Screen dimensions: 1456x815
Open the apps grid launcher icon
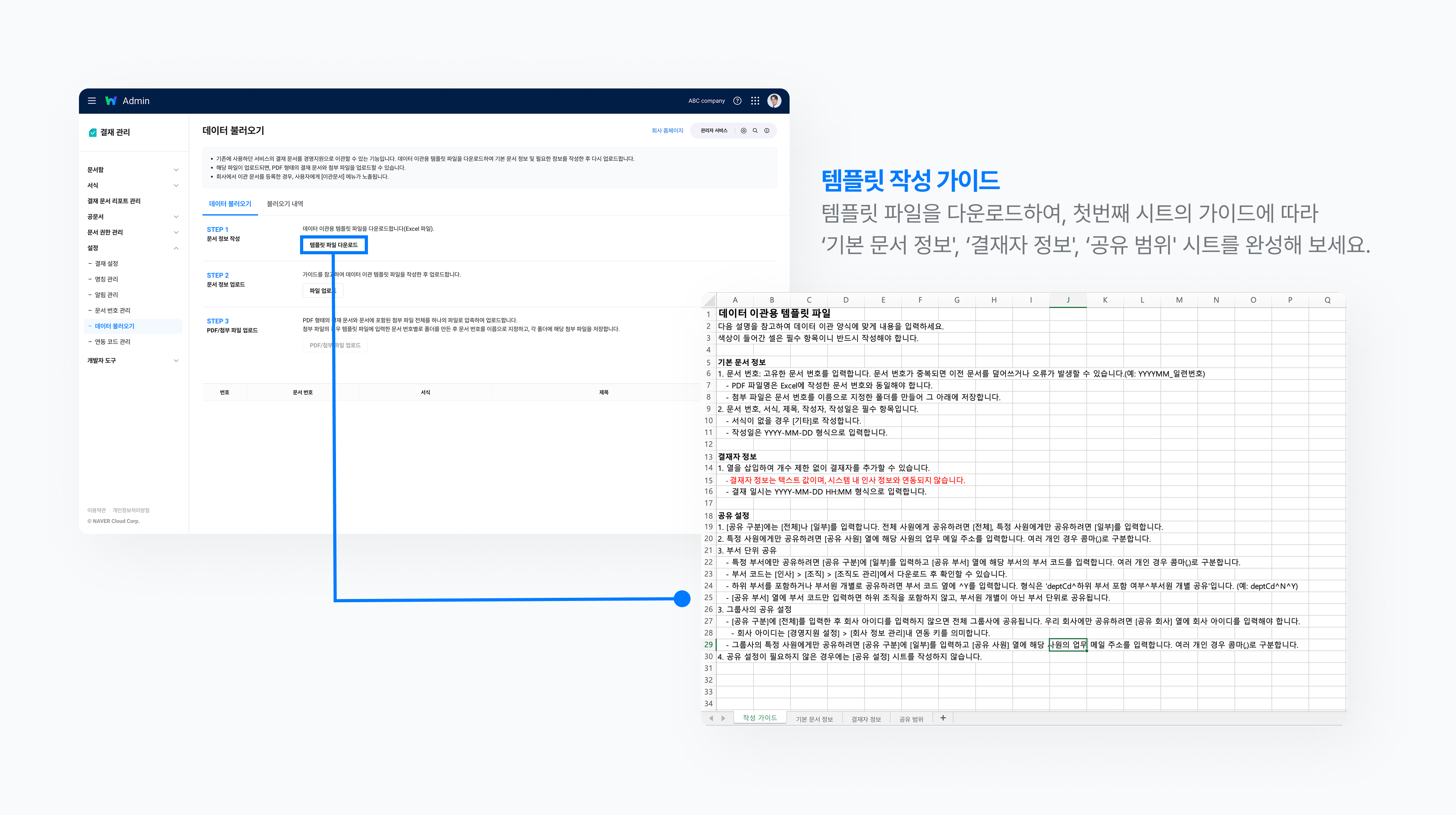click(x=755, y=101)
